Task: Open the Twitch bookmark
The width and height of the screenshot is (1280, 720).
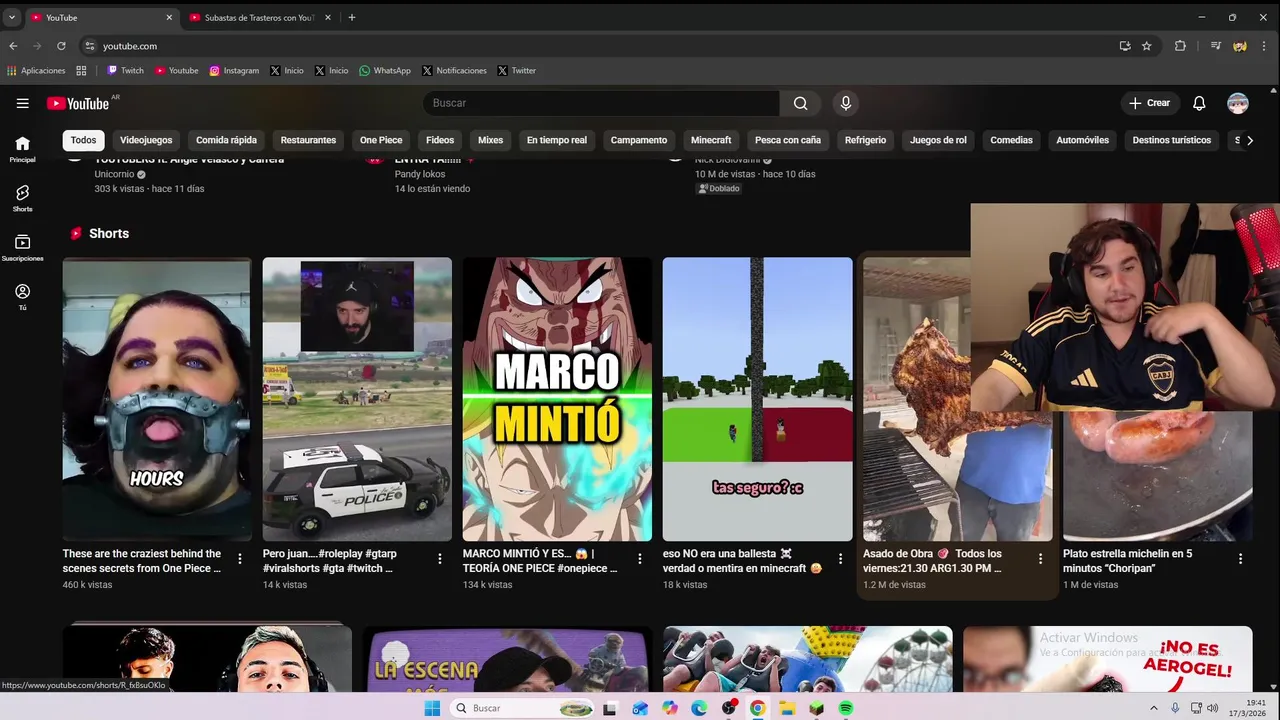Action: [125, 71]
